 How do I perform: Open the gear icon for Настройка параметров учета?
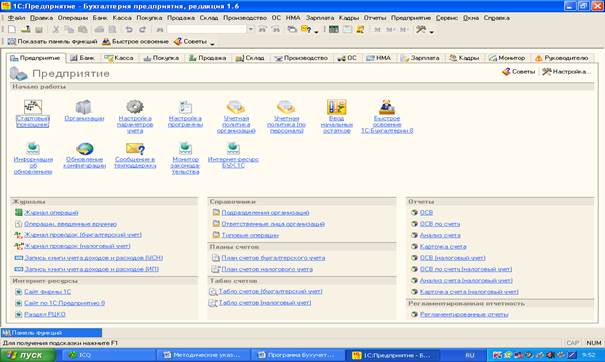[135, 107]
